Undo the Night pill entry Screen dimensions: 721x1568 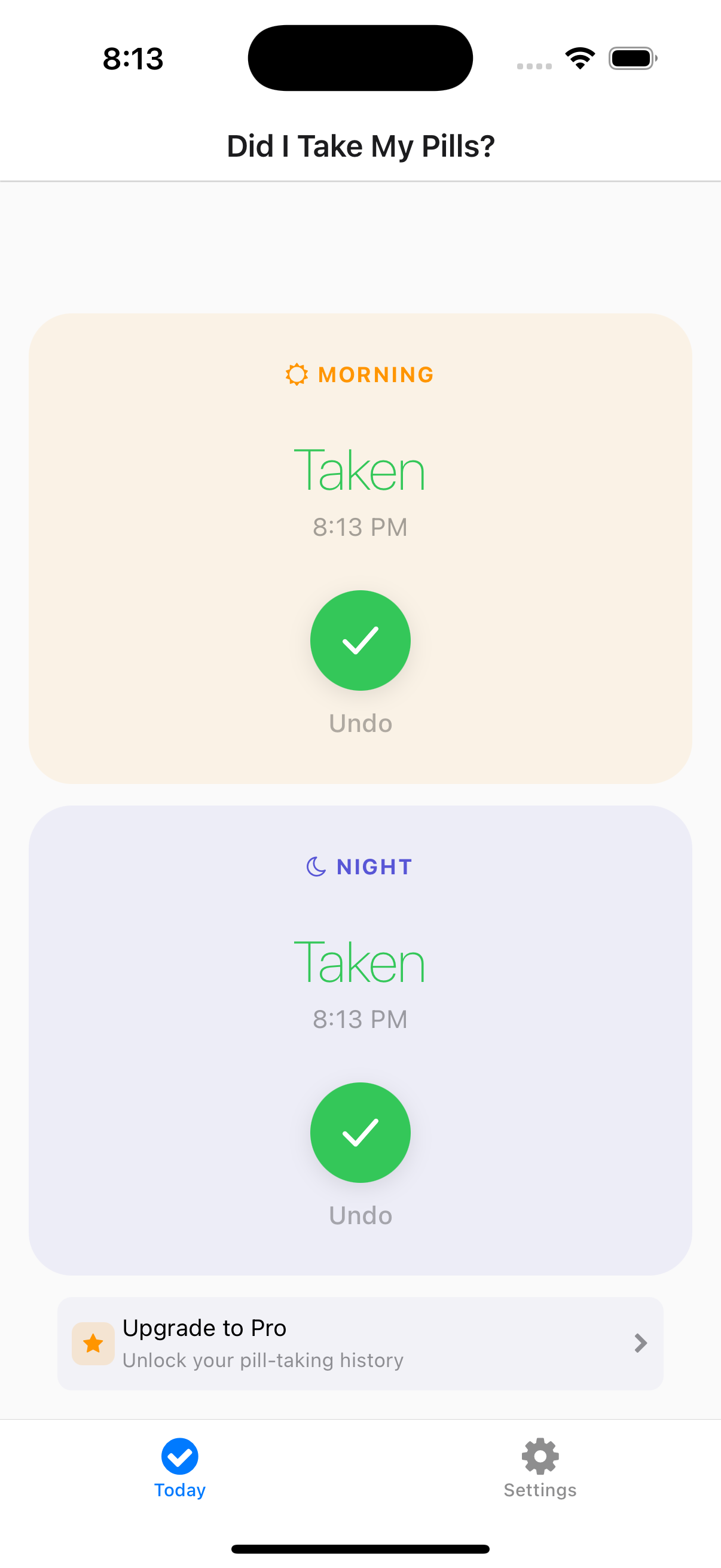(x=360, y=1215)
